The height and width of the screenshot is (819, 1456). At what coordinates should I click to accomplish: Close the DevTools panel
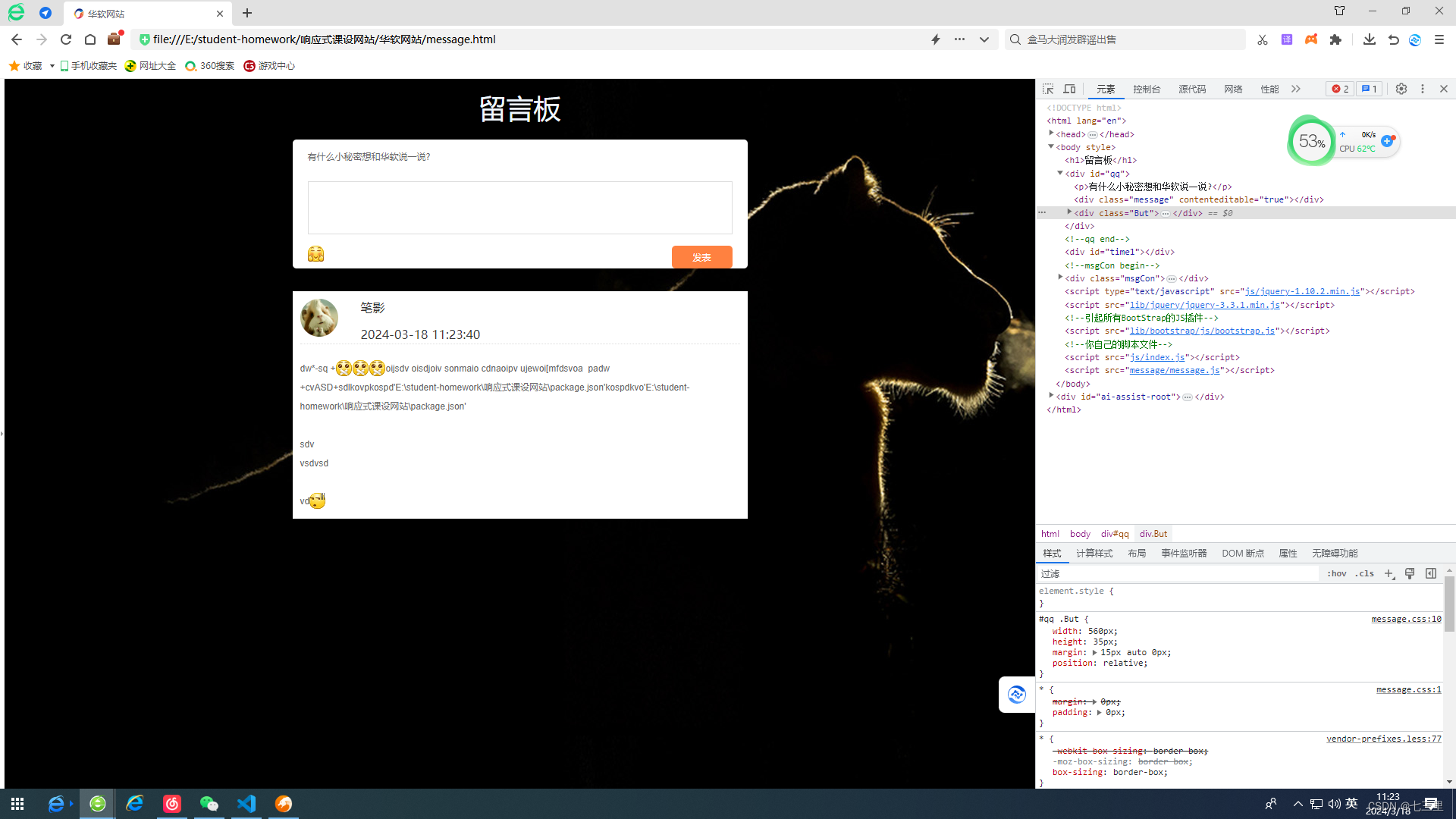(1444, 89)
